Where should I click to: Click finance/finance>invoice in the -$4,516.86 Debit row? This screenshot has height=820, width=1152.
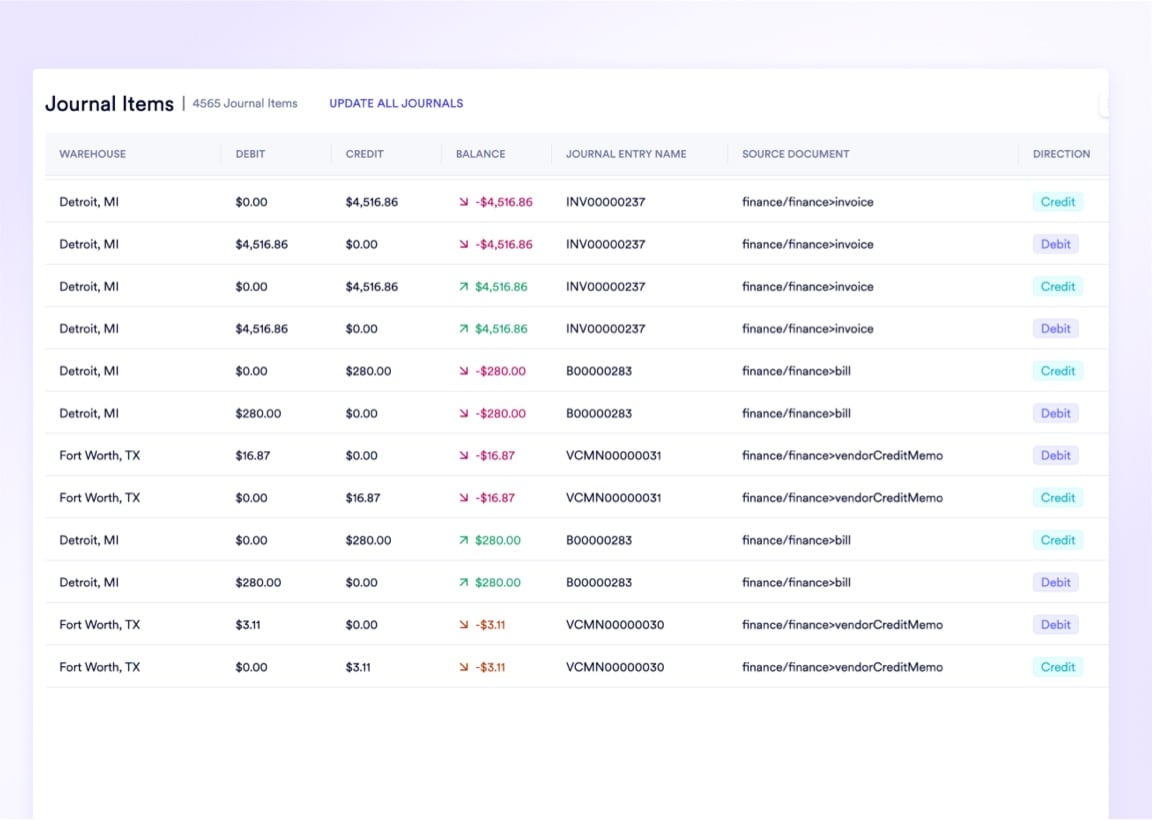(807, 245)
